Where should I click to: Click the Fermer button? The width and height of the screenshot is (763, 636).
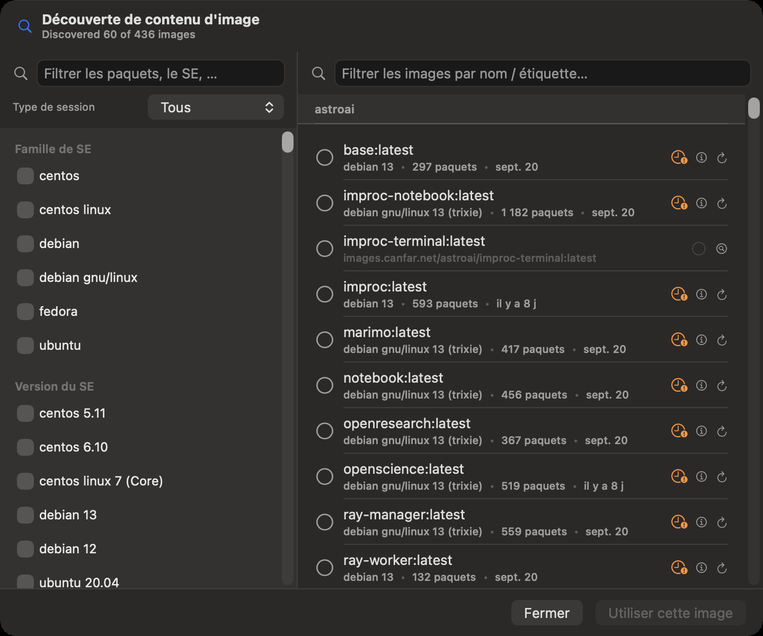(x=546, y=613)
